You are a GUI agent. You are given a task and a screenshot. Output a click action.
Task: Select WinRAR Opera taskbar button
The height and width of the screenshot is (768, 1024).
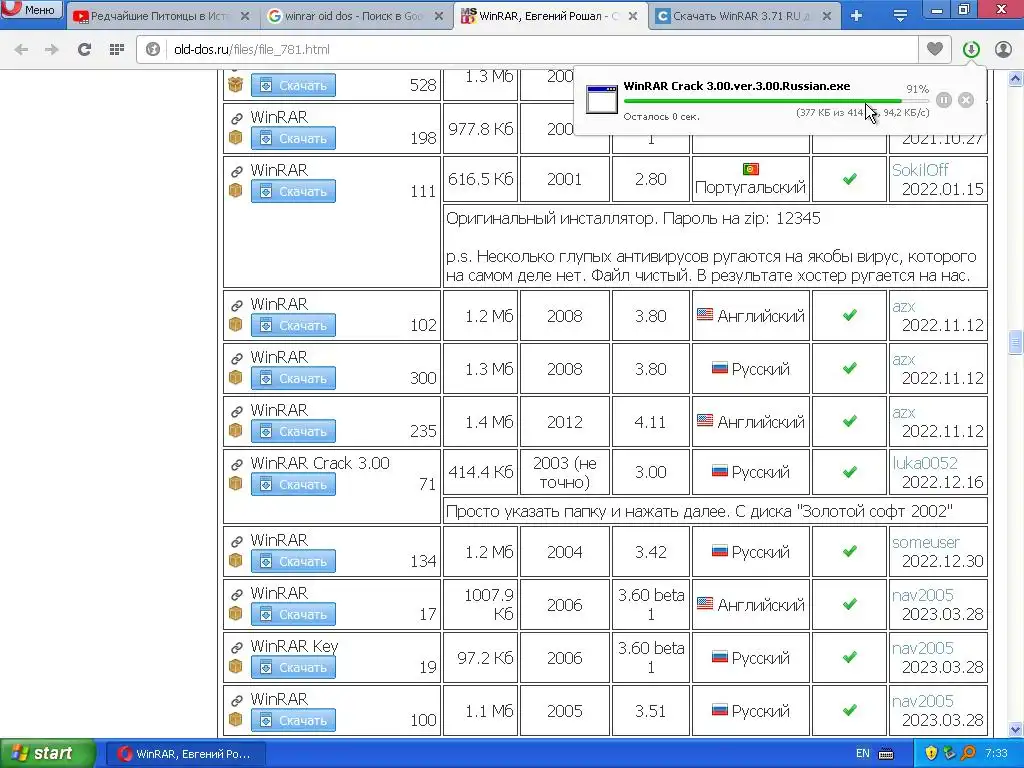point(187,754)
